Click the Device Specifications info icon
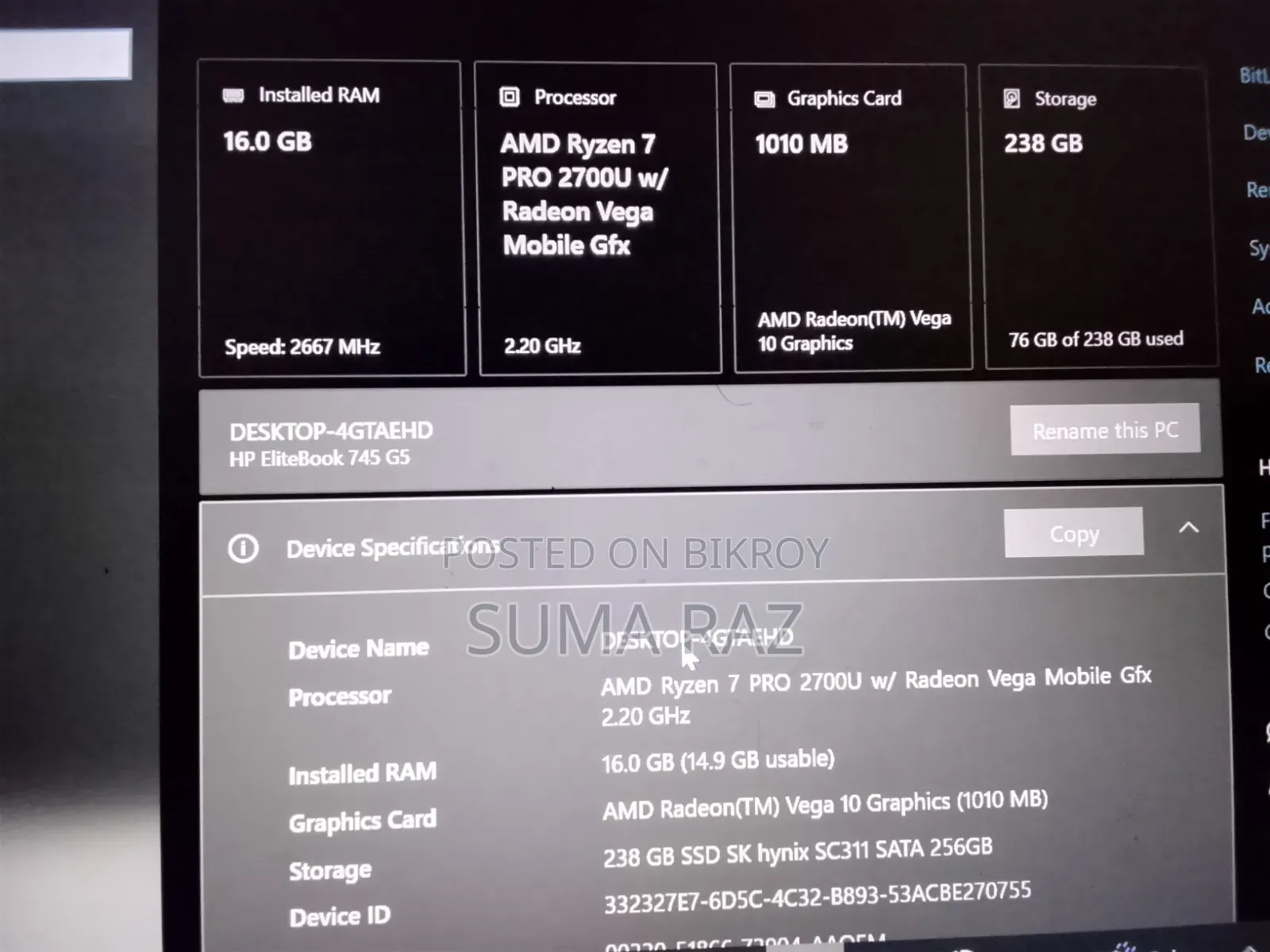This screenshot has height=952, width=1270. pos(243,548)
